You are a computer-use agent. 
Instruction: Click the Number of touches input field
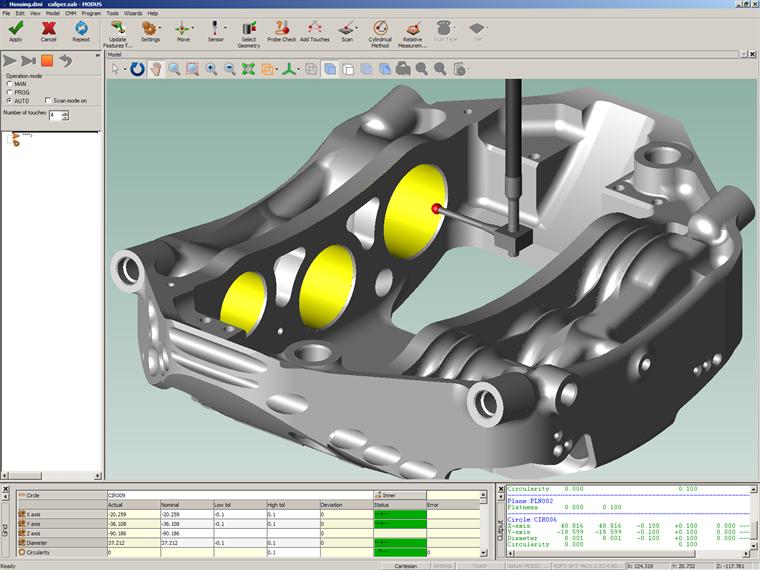coord(54,115)
